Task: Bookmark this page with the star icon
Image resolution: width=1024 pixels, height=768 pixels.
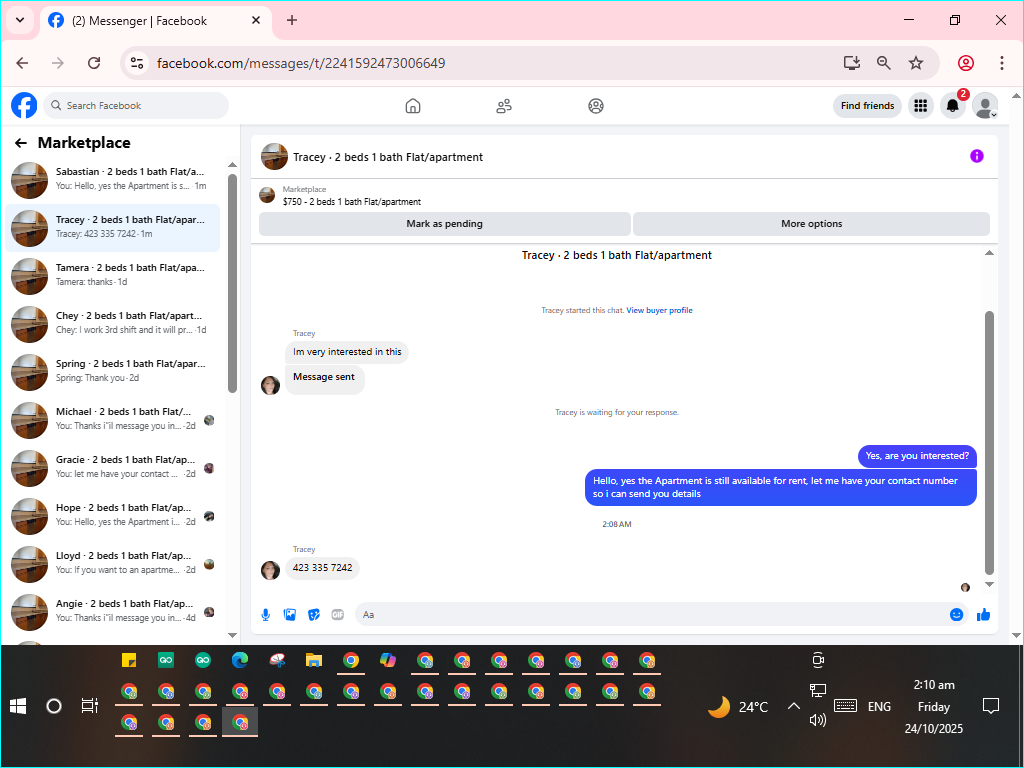Action: click(x=916, y=63)
